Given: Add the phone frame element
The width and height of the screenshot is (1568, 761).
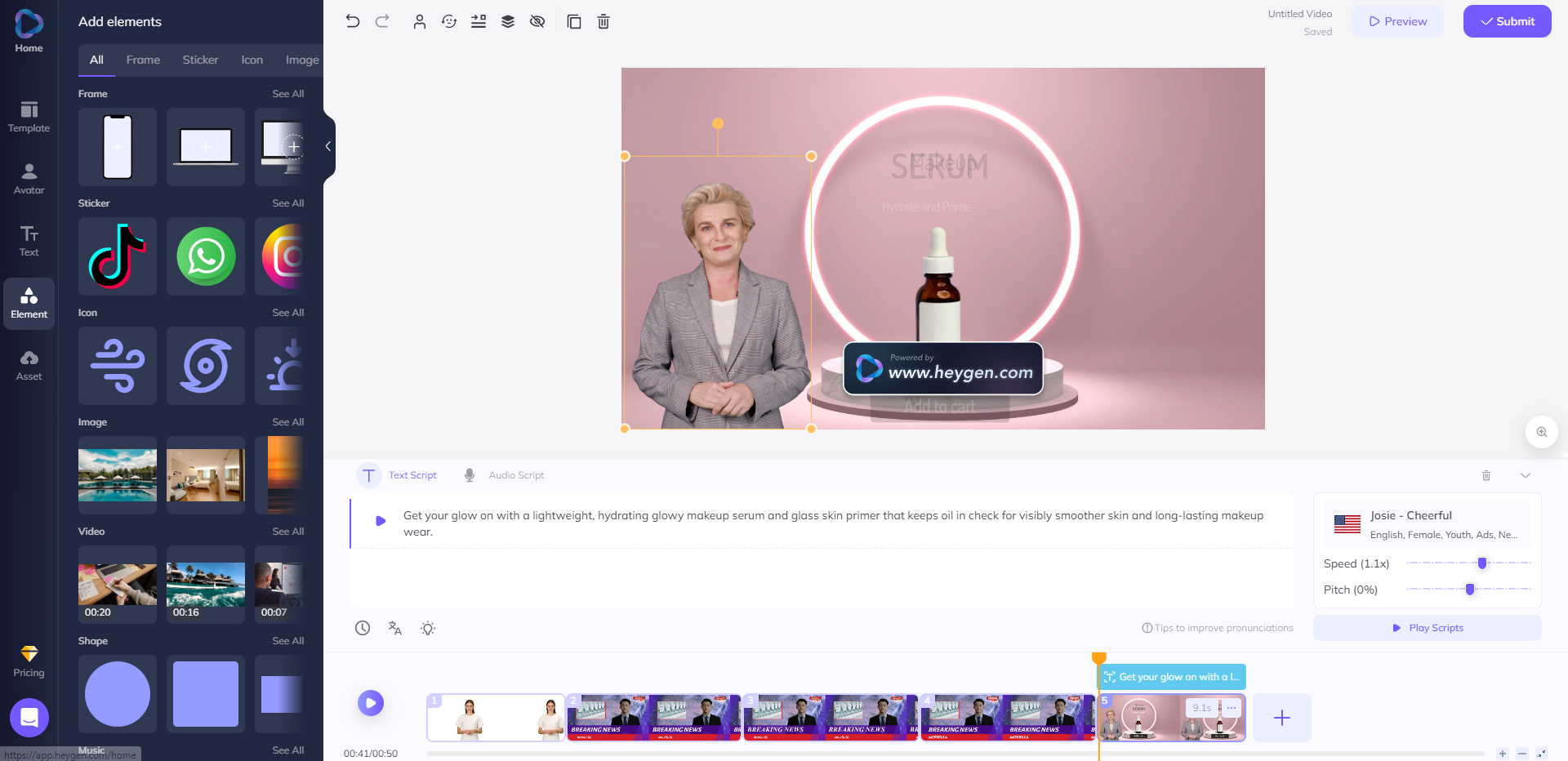Looking at the screenshot, I should coord(118,147).
